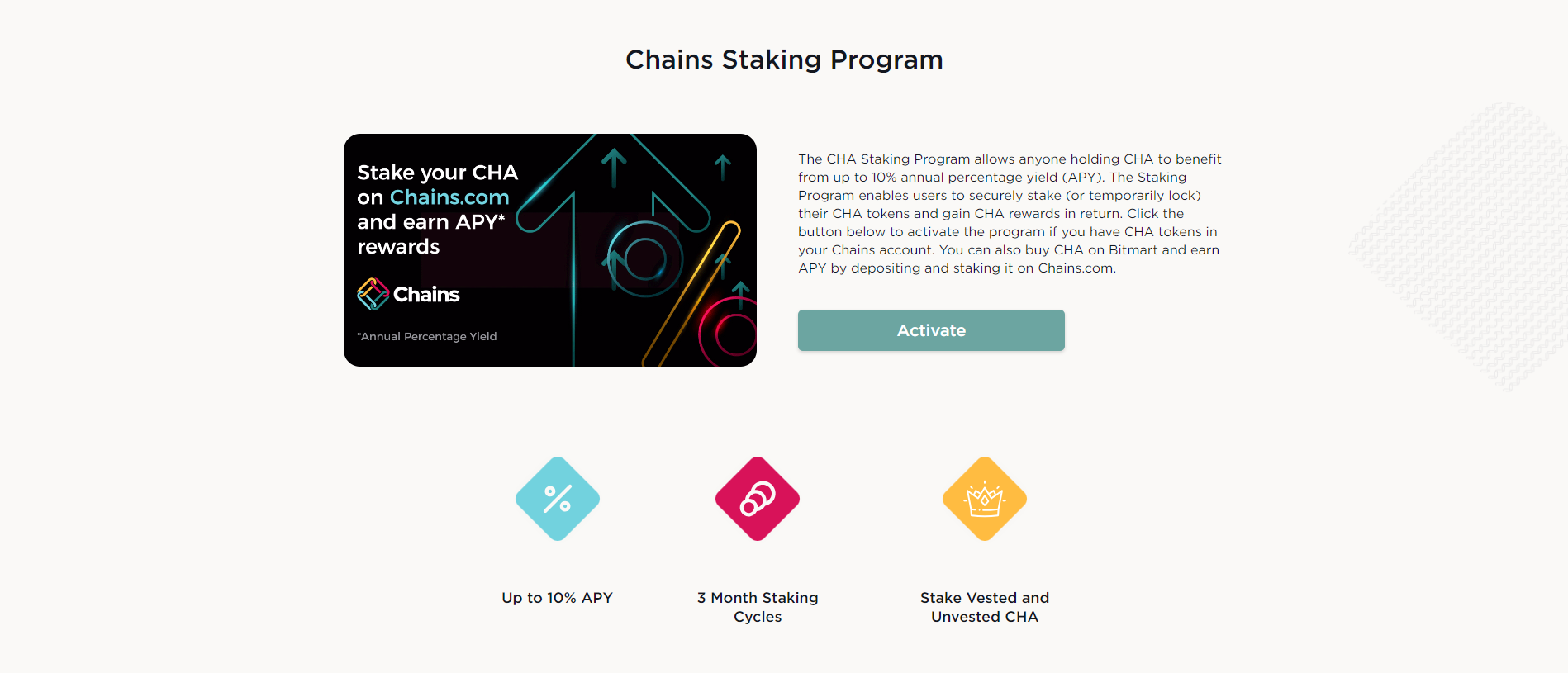
Task: Click the yellow slash of the percent graphic
Action: (x=692, y=293)
